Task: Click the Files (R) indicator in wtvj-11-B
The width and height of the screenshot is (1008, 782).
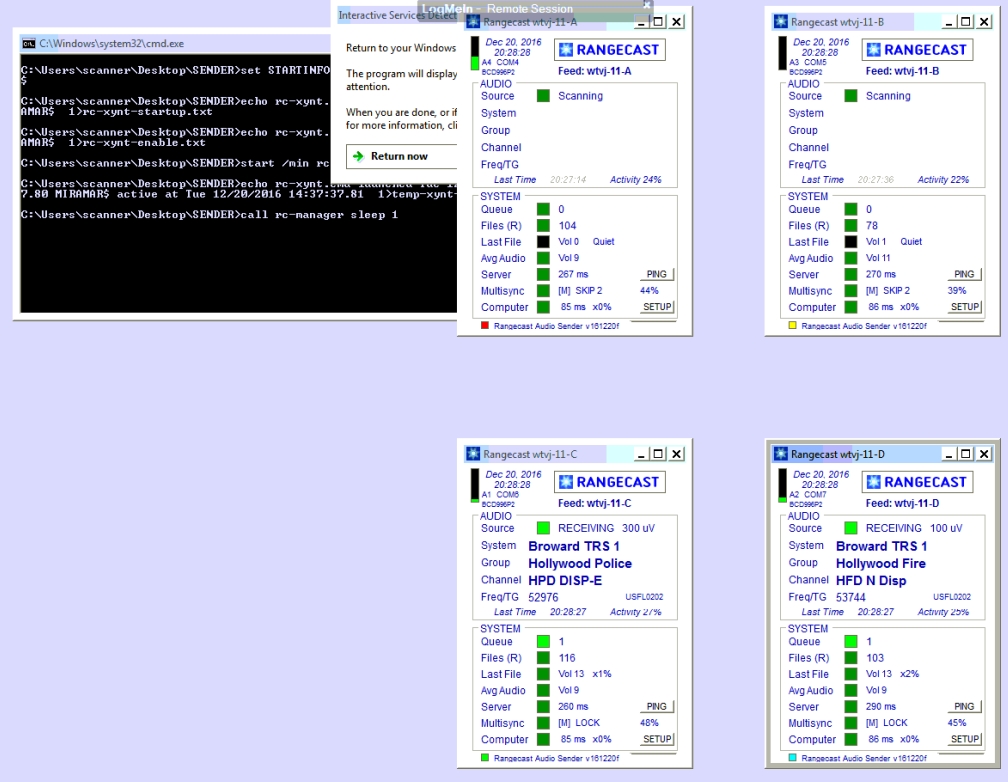Action: click(851, 226)
